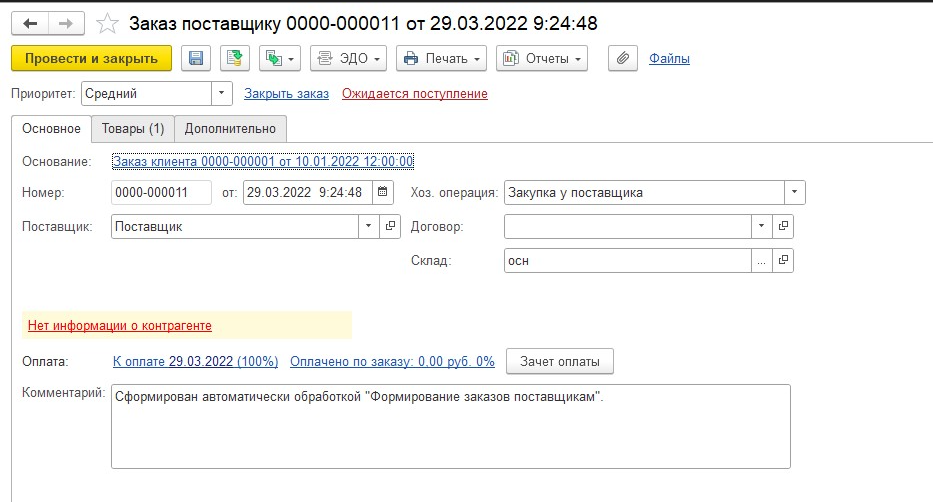Expand the Приоритет dropdown
Viewport: 933px width, 502px height.
(x=221, y=93)
